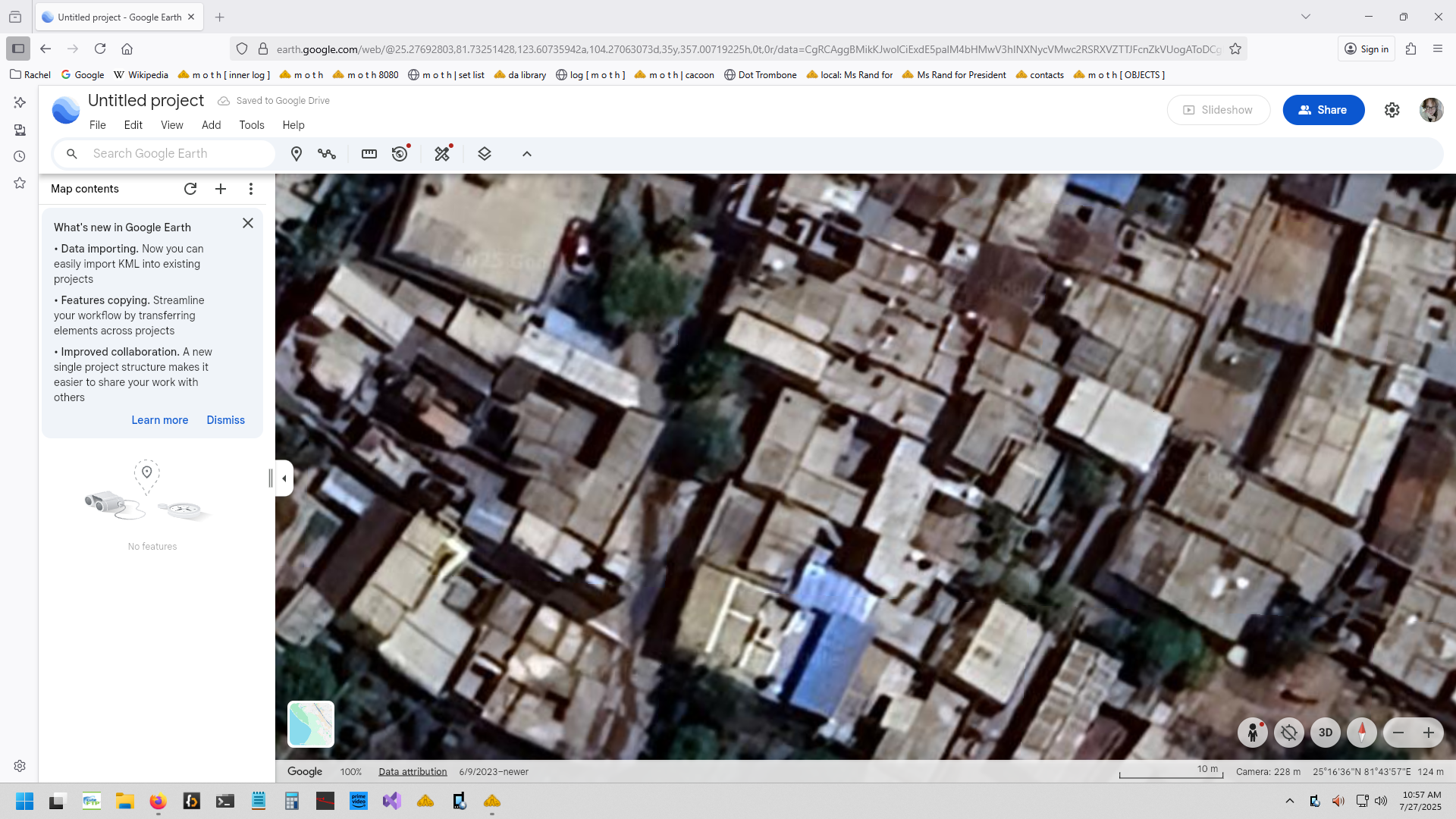
Task: Toggle the globe auto-rotate lock button
Action: pyautogui.click(x=1288, y=733)
